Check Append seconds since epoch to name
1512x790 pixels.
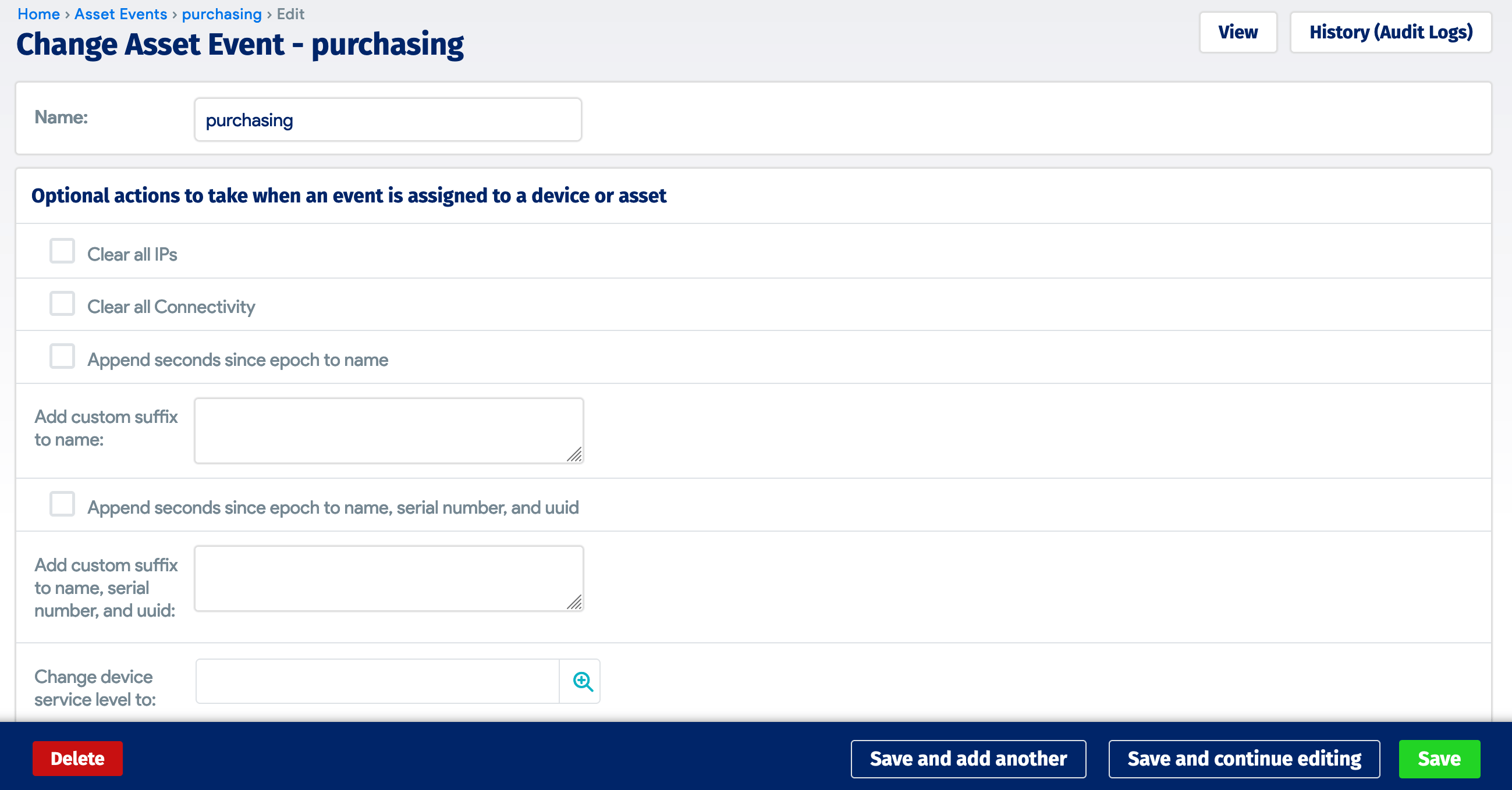point(62,357)
